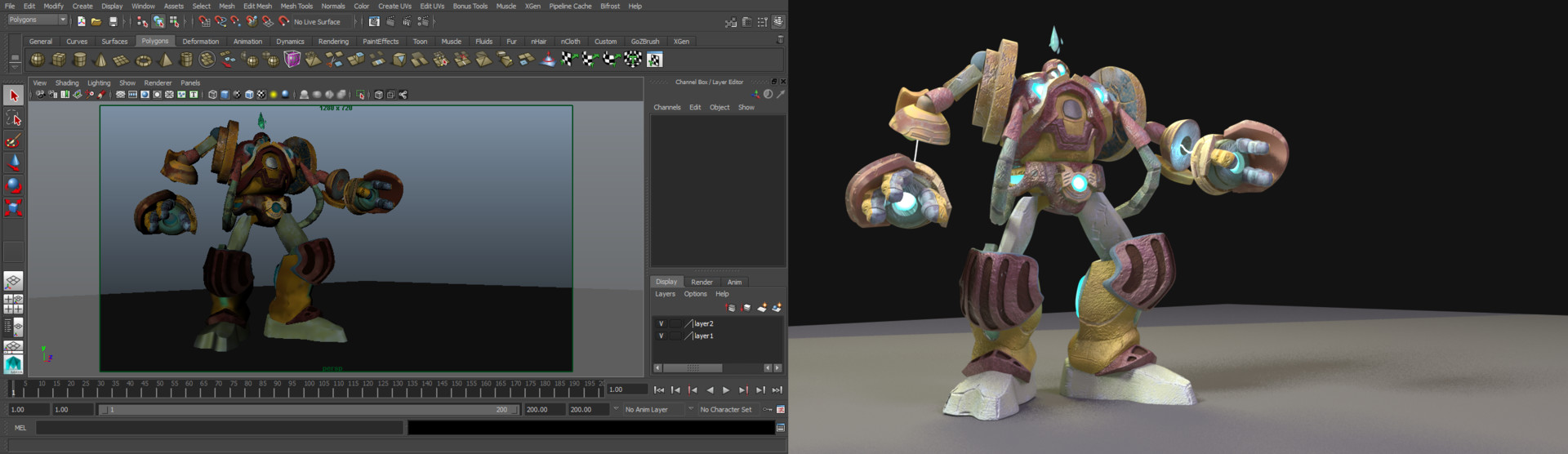The image size is (1568, 454).
Task: Create new empty display layer icon
Action: (x=761, y=308)
